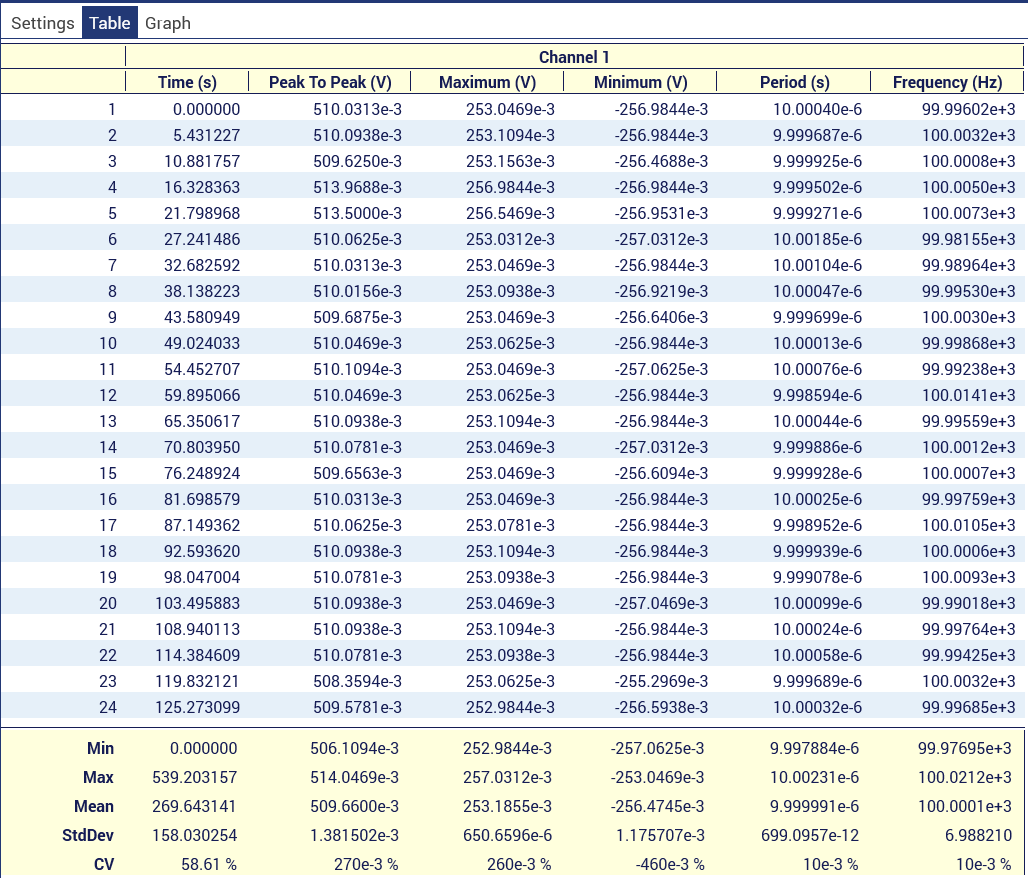Image resolution: width=1028 pixels, height=878 pixels.
Task: Switch to the Settings tab
Action: click(42, 23)
